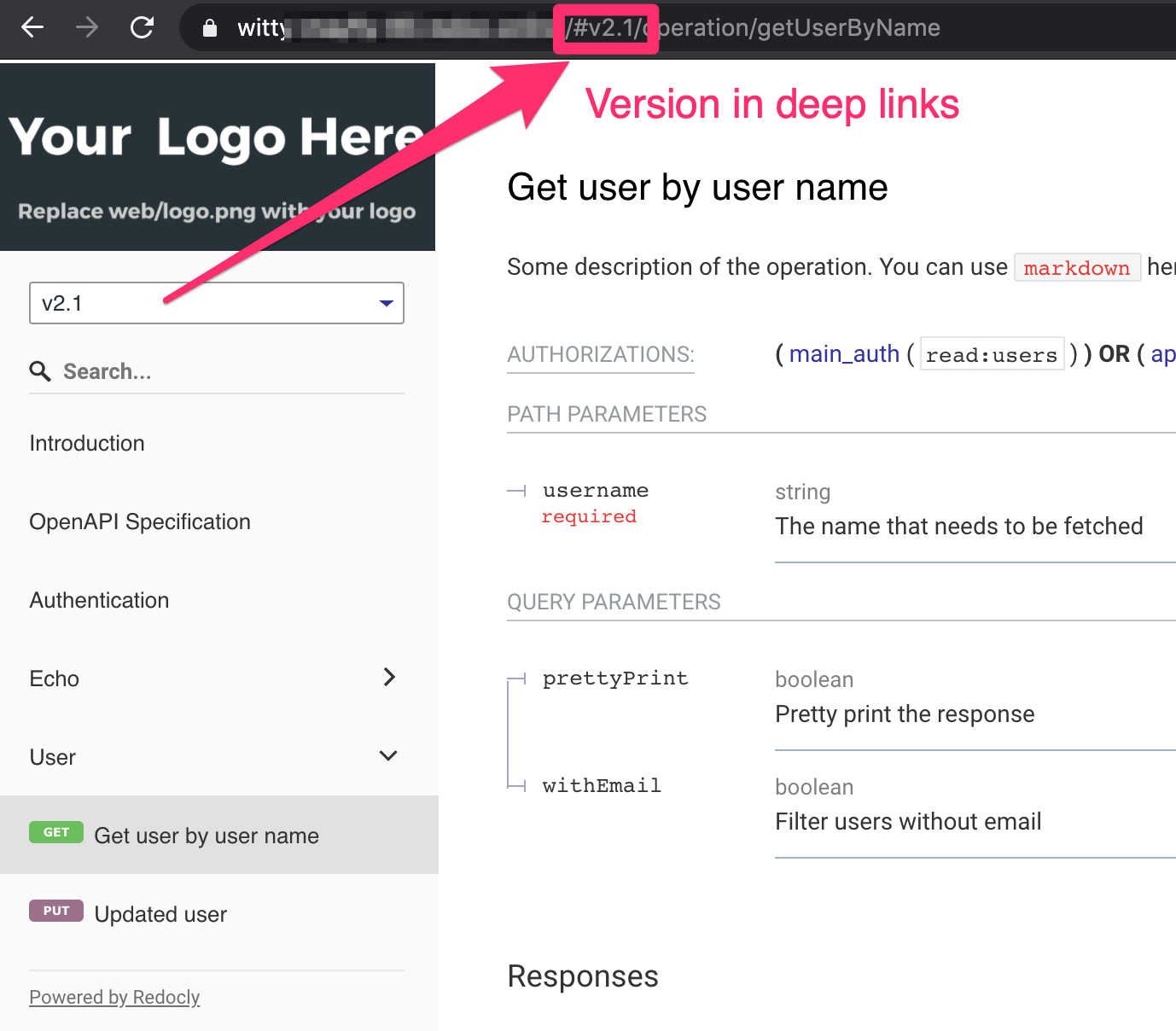Click the read:users scope tag
1176x1031 pixels.
[x=992, y=355]
